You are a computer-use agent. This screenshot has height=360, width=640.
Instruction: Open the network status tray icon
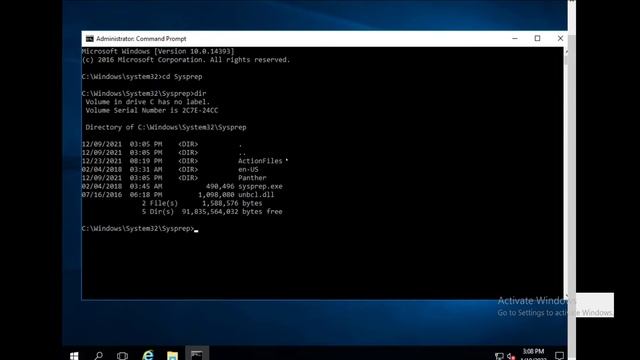tap(499, 356)
